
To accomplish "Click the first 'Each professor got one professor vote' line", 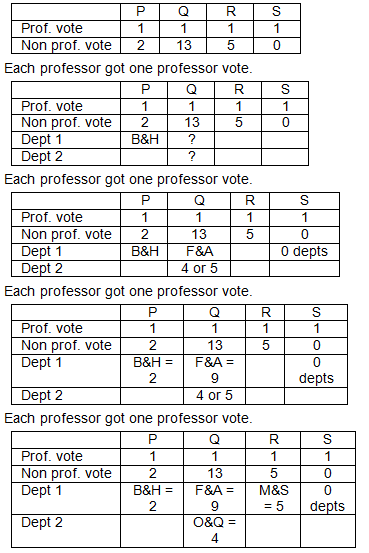I will pyautogui.click(x=128, y=68).
